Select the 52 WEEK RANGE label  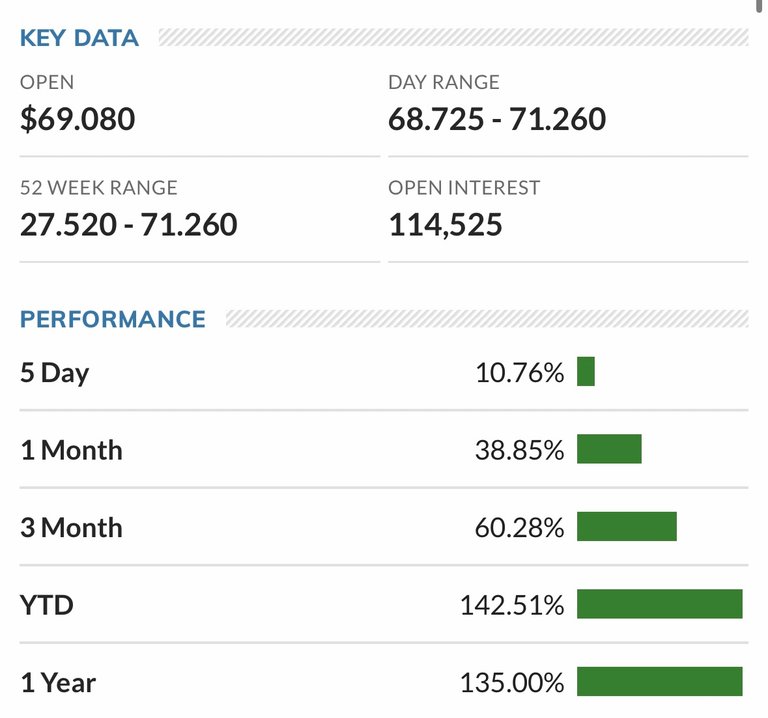(99, 187)
